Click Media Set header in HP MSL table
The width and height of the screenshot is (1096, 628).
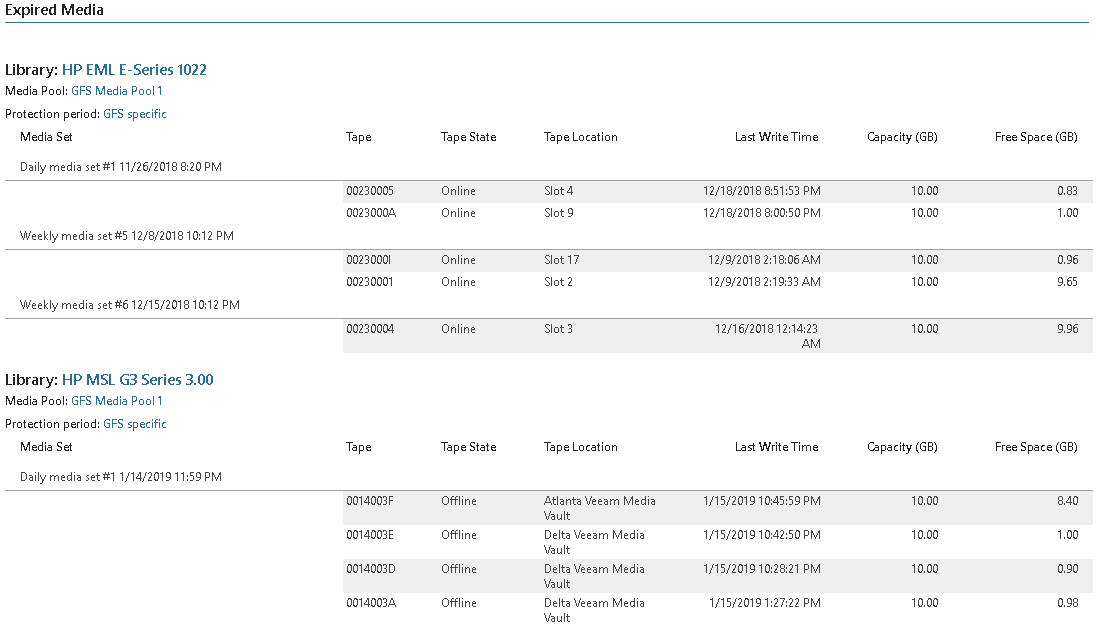46,447
